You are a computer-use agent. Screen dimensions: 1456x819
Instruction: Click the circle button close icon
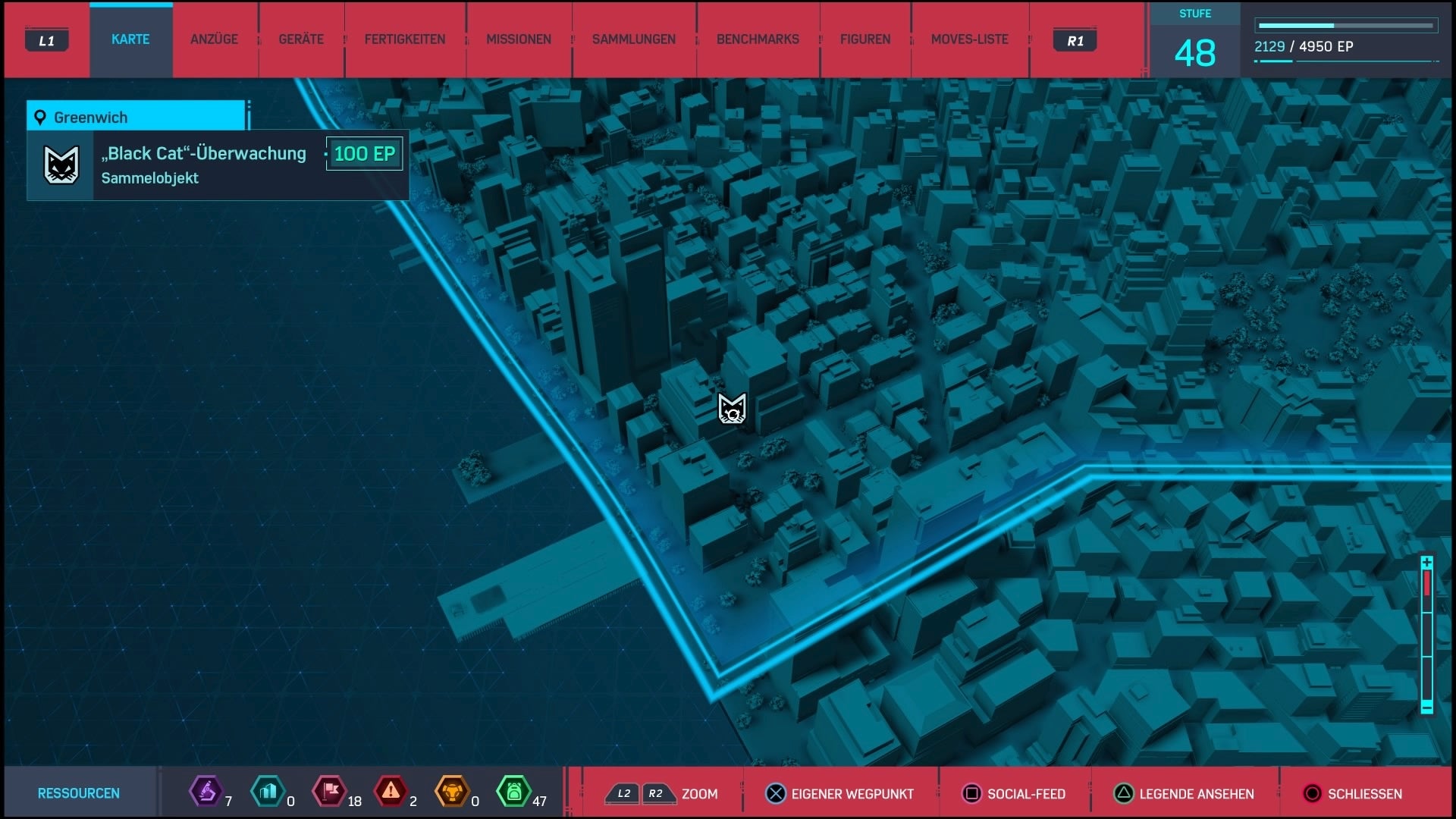[1312, 794]
